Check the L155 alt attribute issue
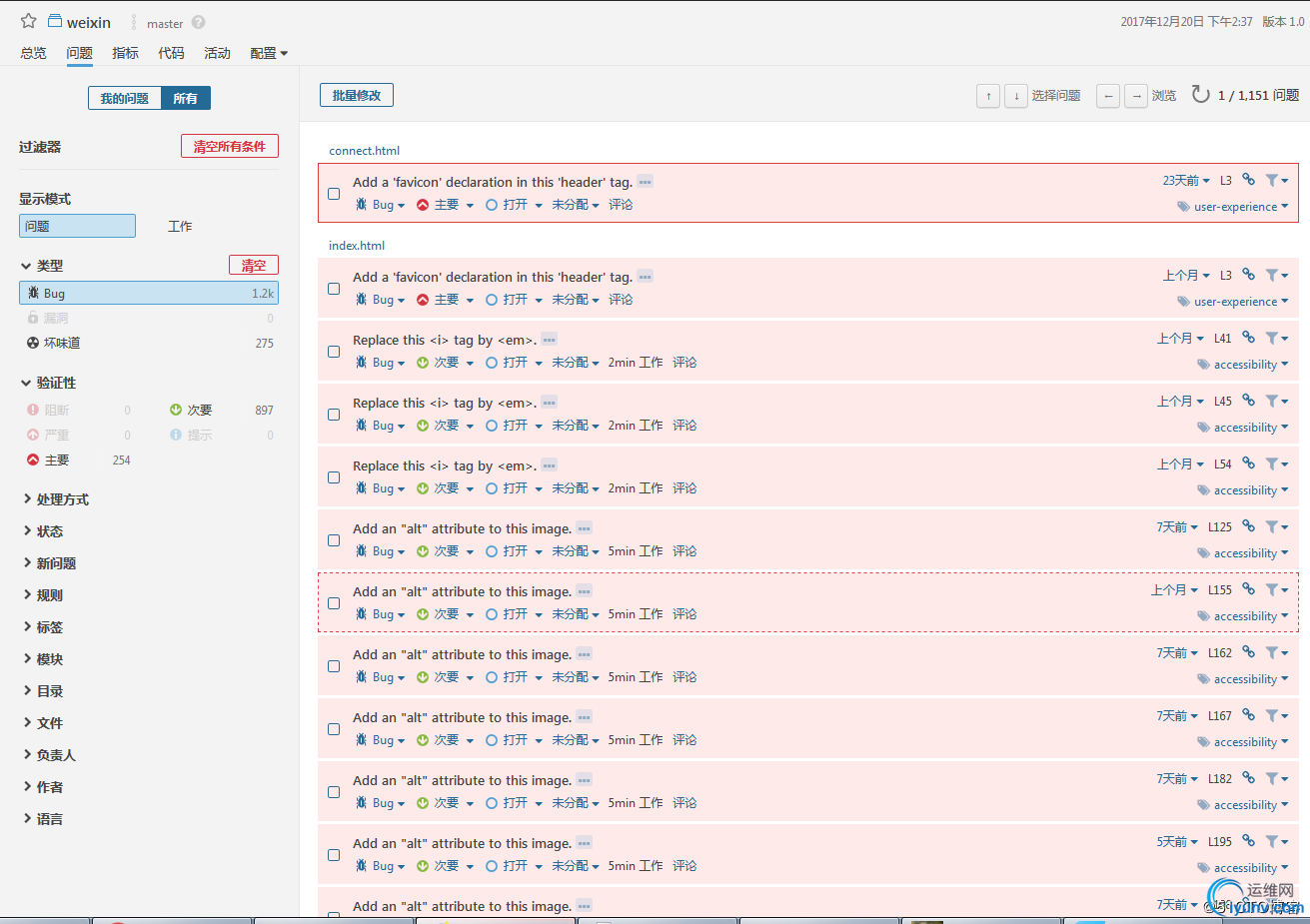The image size is (1310, 924). coord(334,603)
